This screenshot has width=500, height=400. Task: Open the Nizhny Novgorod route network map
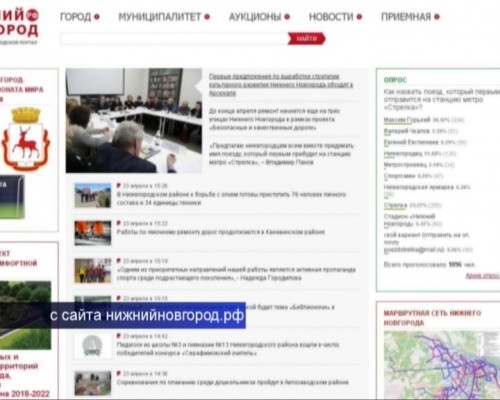(x=442, y=365)
